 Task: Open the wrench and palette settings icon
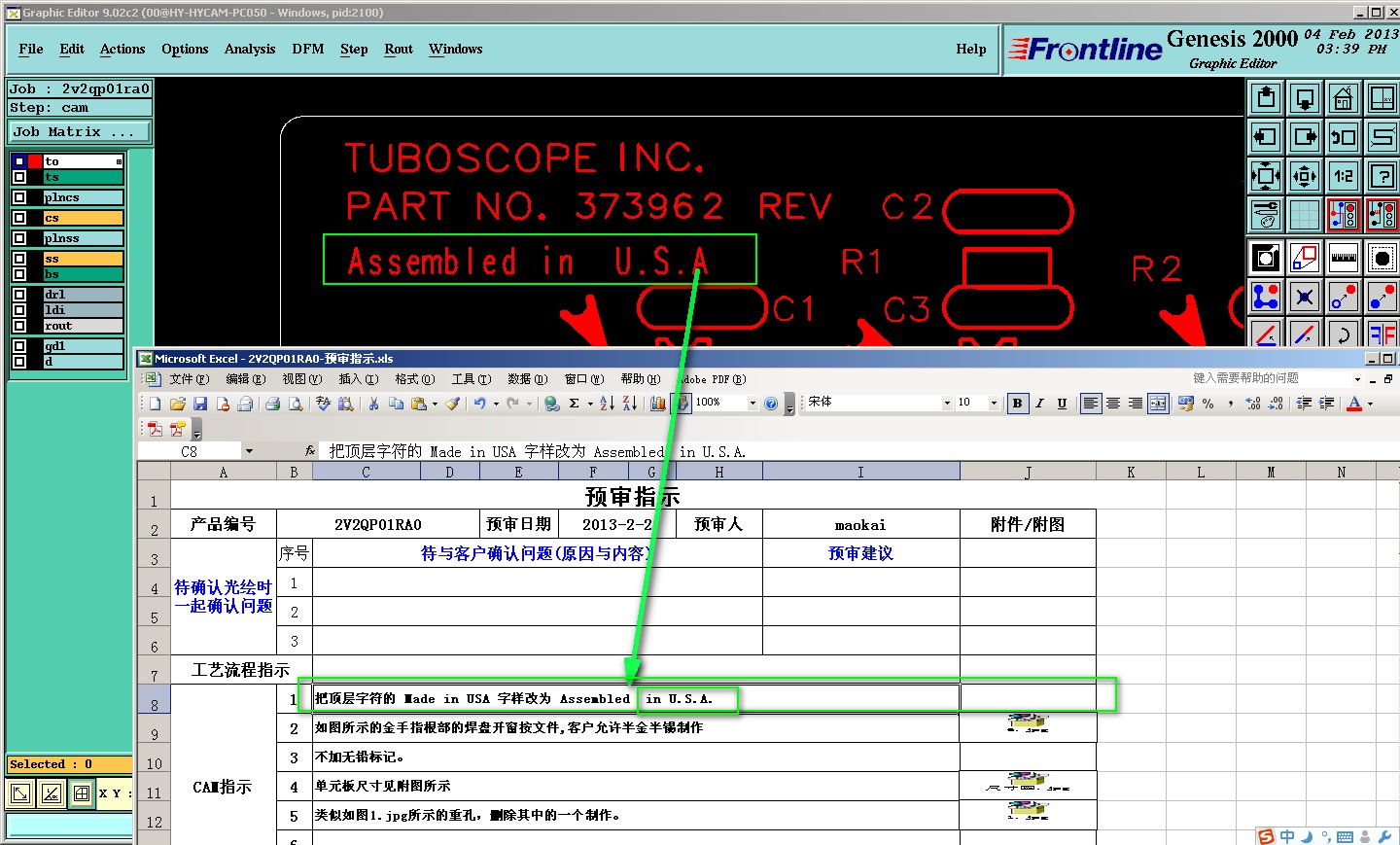click(1266, 215)
